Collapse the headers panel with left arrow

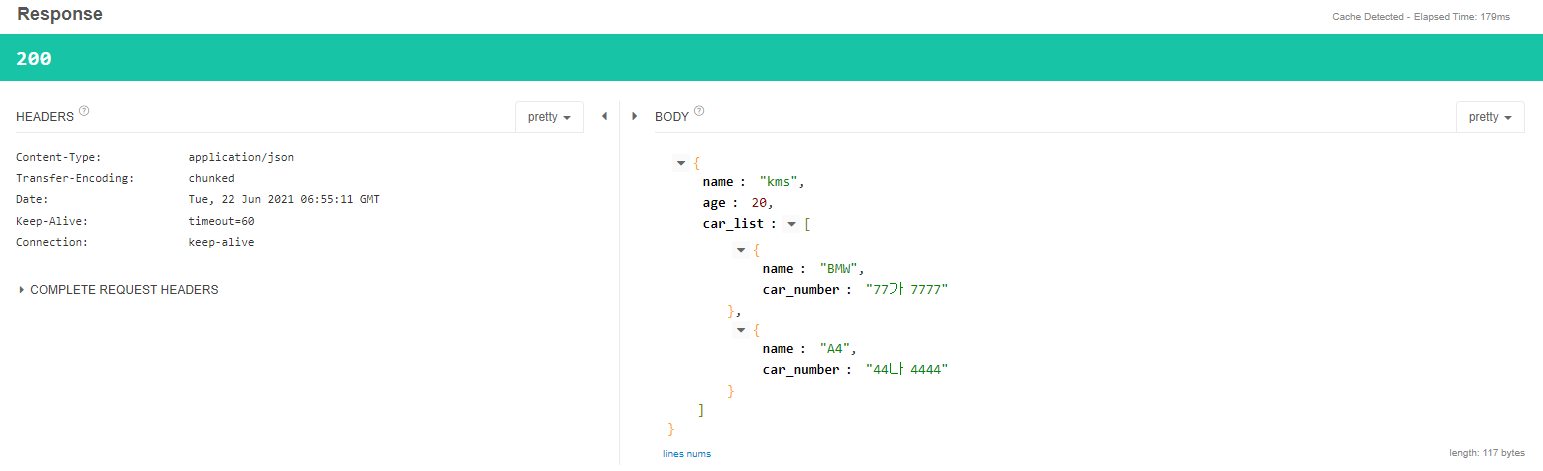604,116
